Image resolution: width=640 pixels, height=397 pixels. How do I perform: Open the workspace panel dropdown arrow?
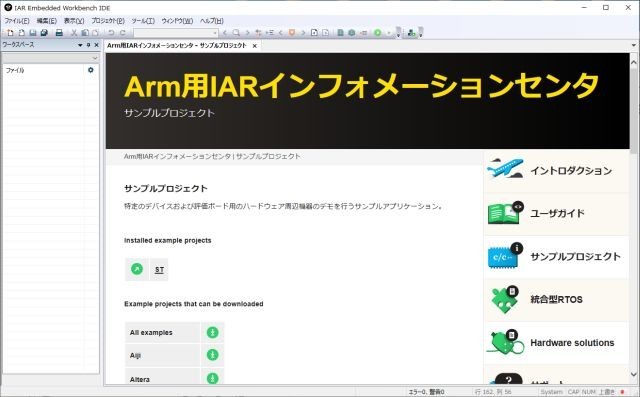point(80,45)
